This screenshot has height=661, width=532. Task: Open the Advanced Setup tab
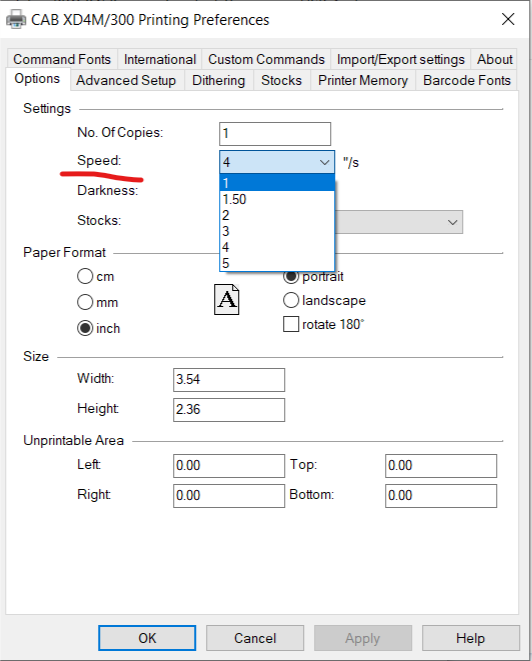pos(126,80)
